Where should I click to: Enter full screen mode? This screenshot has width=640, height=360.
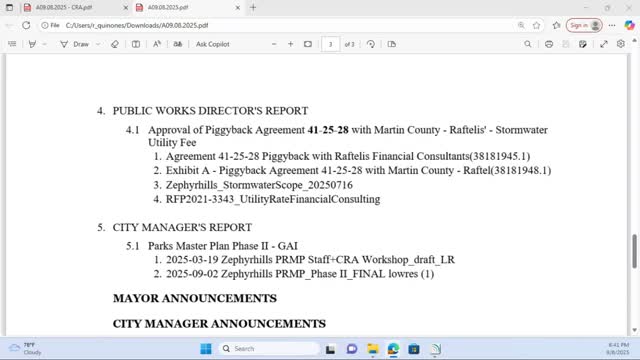(604, 44)
